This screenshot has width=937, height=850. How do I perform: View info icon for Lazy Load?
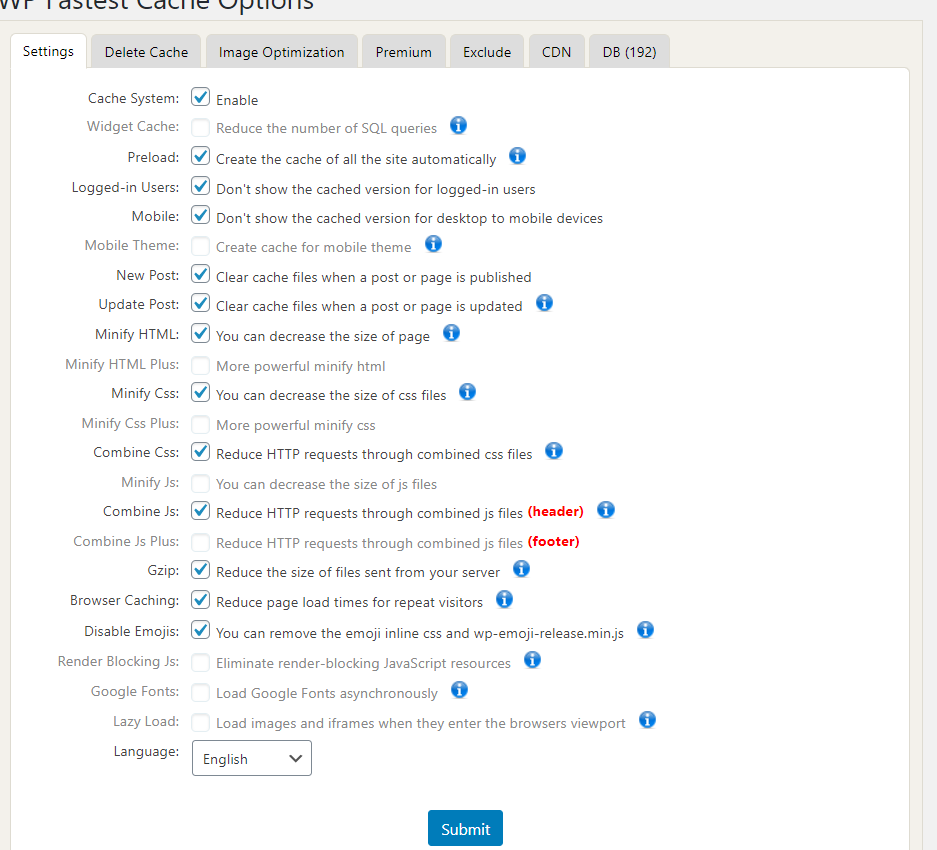point(647,720)
